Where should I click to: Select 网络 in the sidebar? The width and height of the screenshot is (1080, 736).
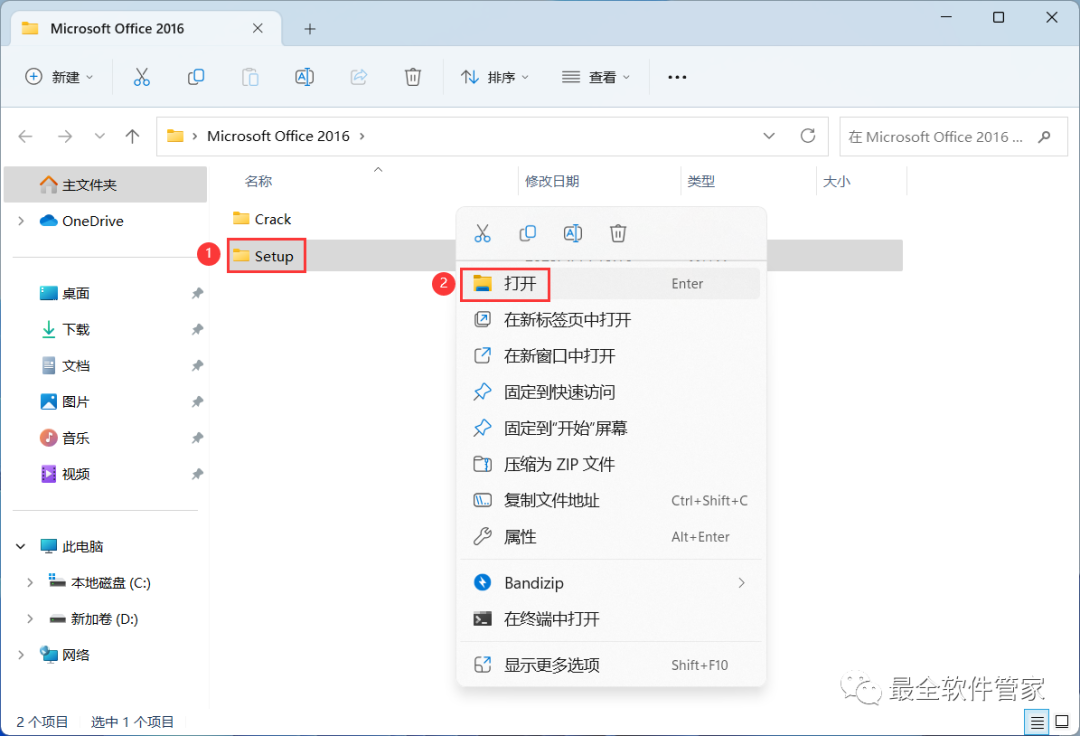65,655
